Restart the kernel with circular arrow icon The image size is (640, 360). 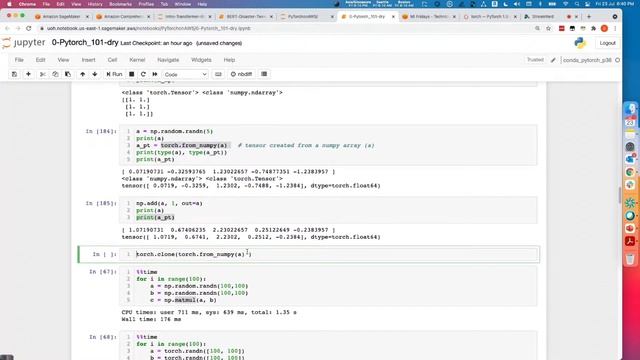click(x=143, y=74)
